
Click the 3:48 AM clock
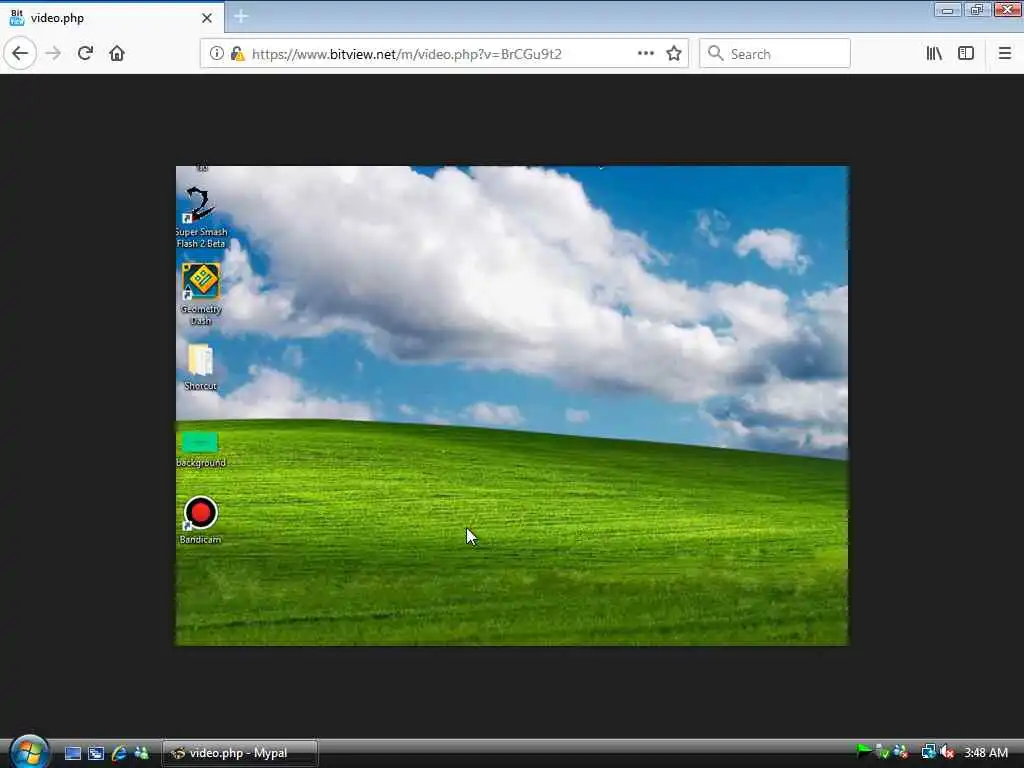986,753
